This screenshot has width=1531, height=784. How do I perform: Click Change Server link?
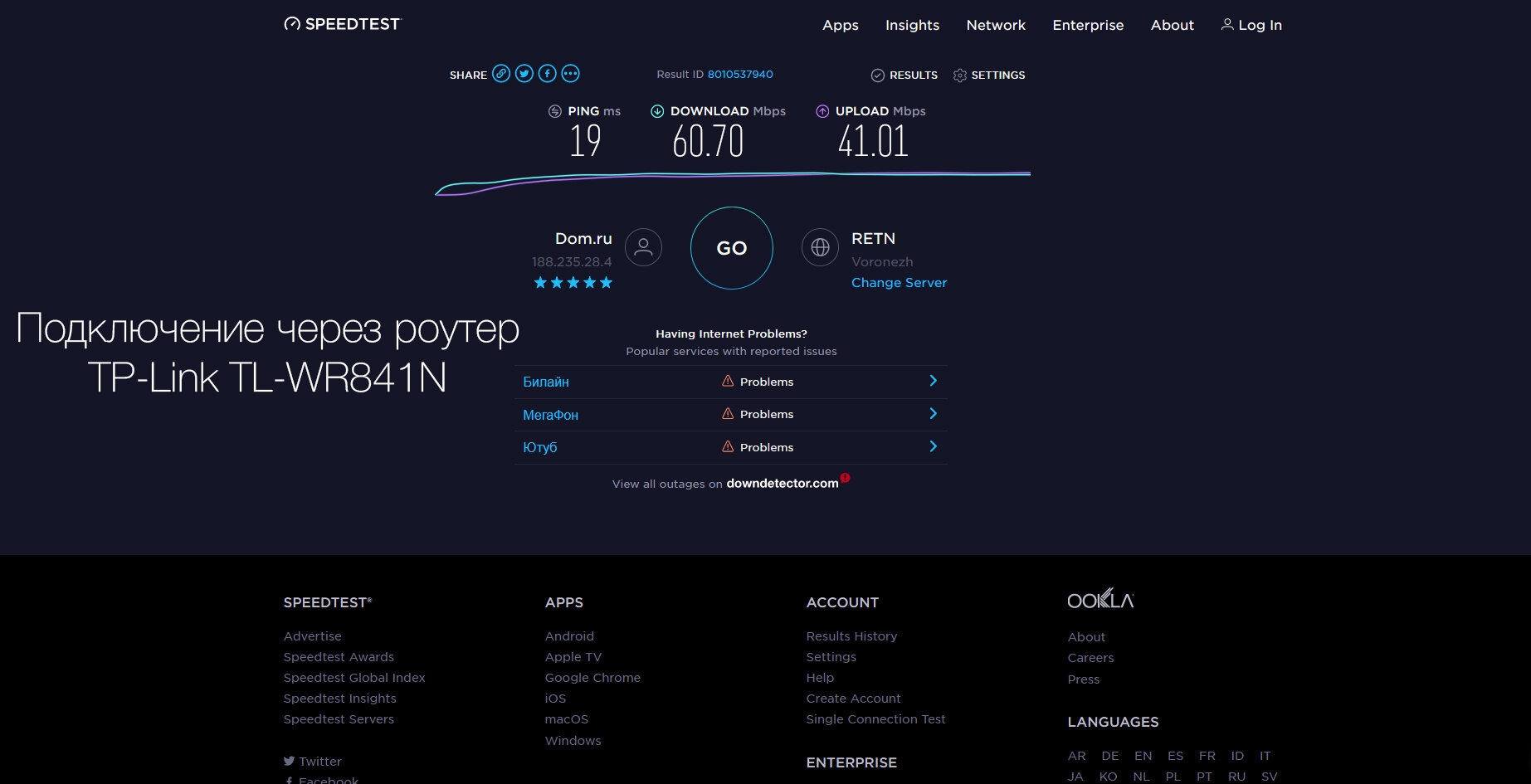coord(899,283)
